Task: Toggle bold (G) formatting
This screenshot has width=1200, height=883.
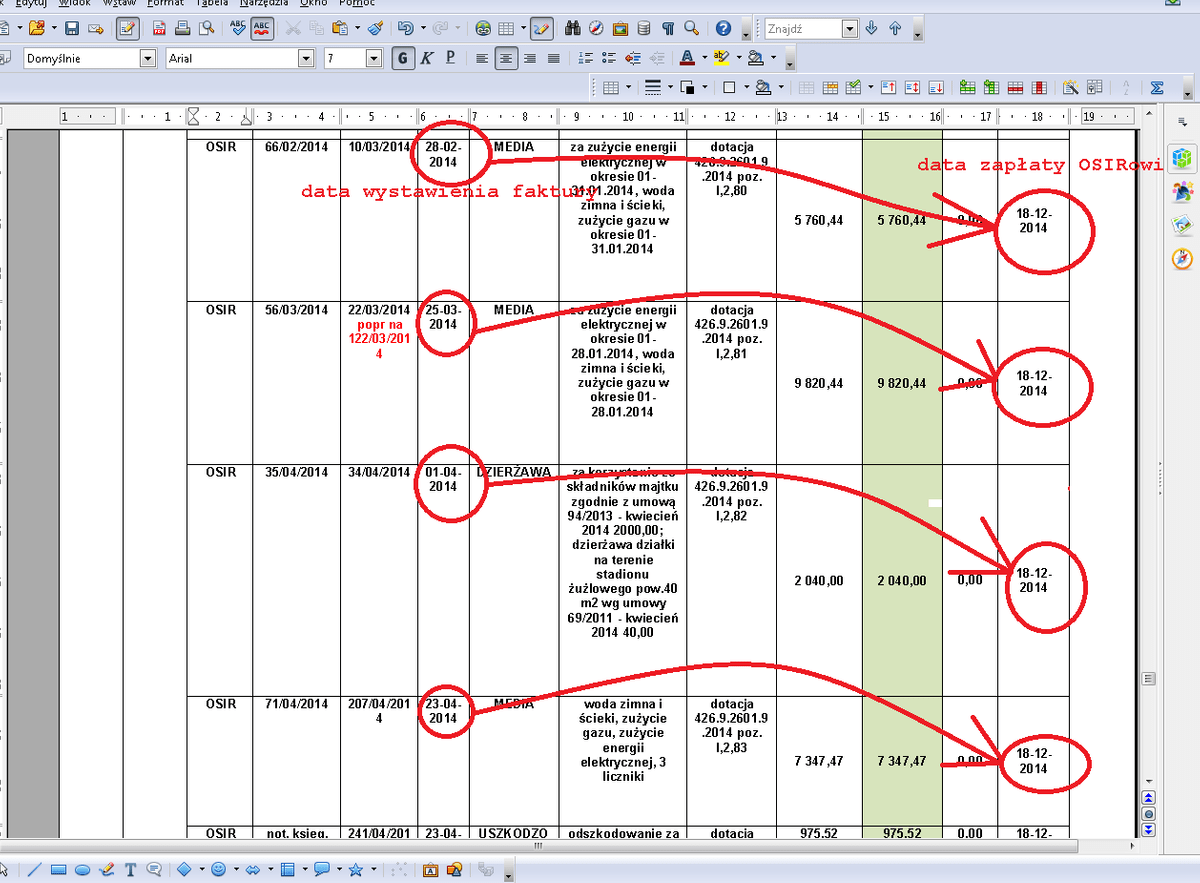Action: tap(403, 58)
